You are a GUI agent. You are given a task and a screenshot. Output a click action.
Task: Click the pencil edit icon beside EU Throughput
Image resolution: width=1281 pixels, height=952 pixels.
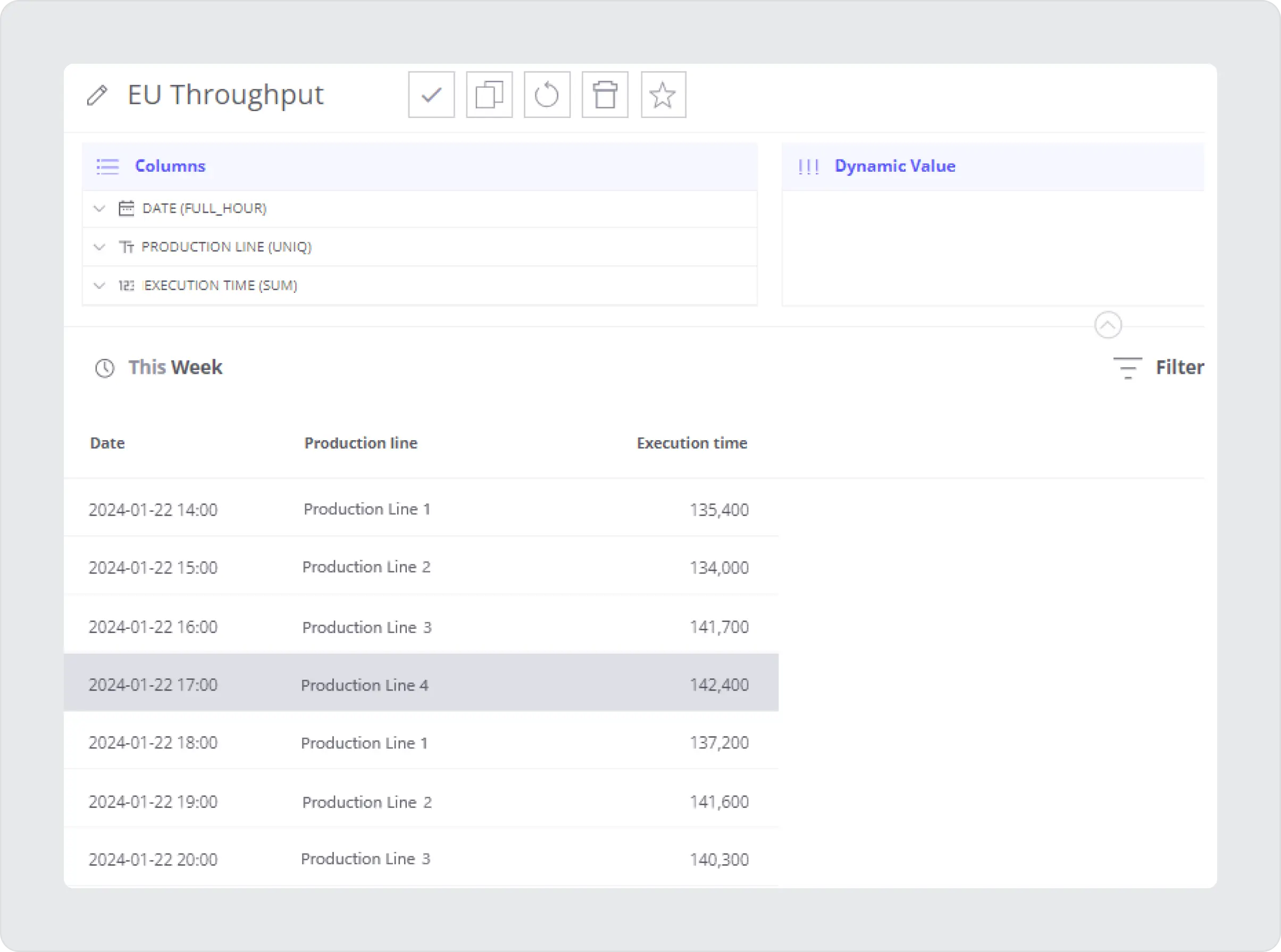pyautogui.click(x=97, y=95)
